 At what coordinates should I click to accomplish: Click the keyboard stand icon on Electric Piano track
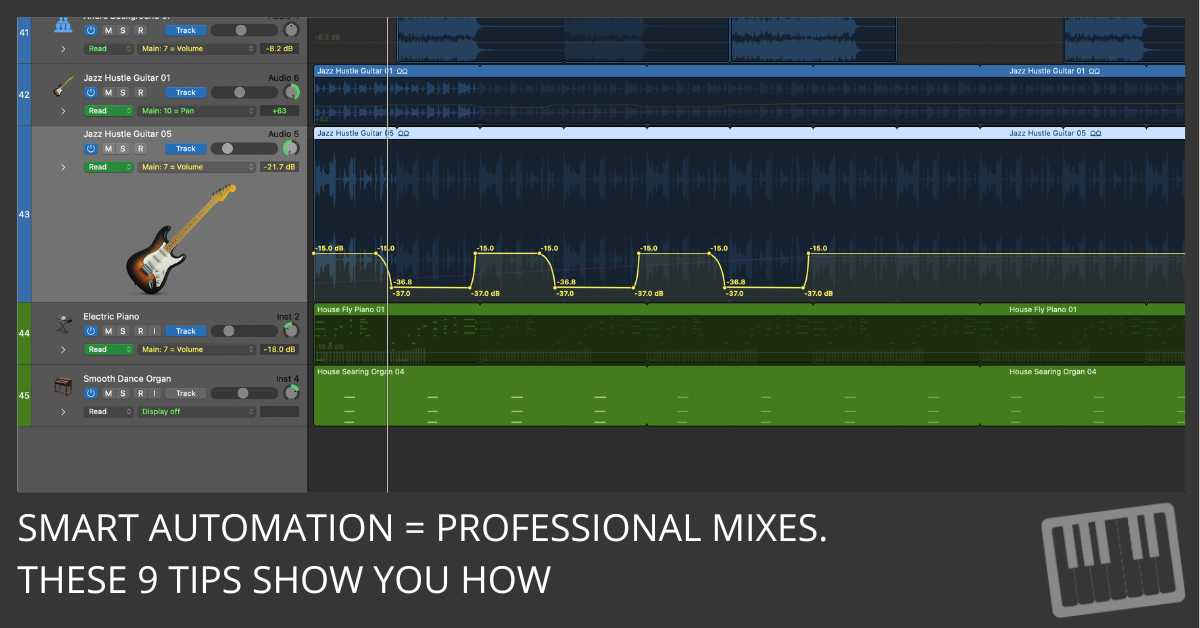pyautogui.click(x=63, y=323)
